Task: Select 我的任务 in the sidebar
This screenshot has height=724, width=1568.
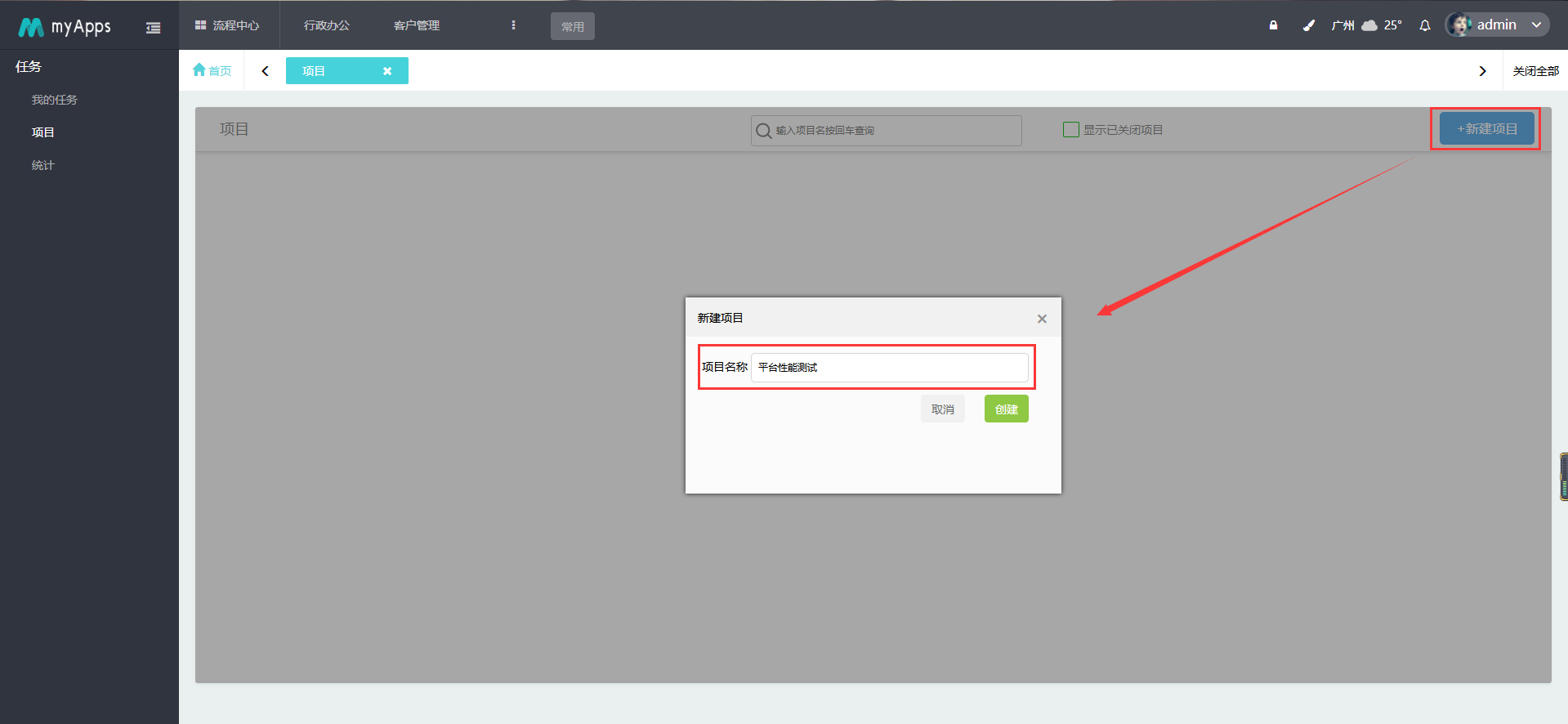Action: [x=55, y=100]
